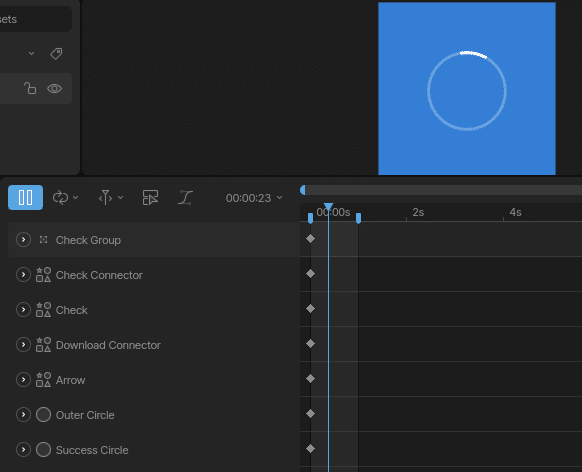Toggle the lock icon on the layer
Image resolution: width=582 pixels, height=472 pixels.
(x=30, y=88)
